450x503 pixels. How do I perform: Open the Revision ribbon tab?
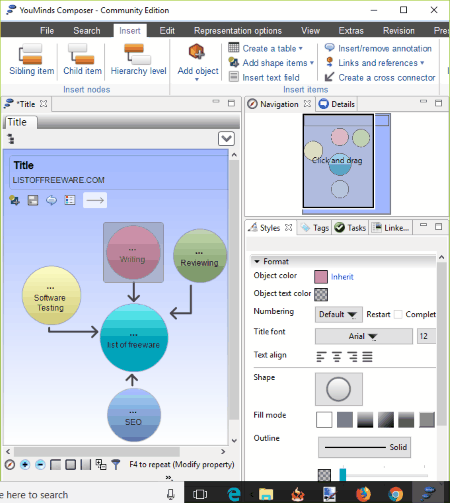tap(399, 31)
